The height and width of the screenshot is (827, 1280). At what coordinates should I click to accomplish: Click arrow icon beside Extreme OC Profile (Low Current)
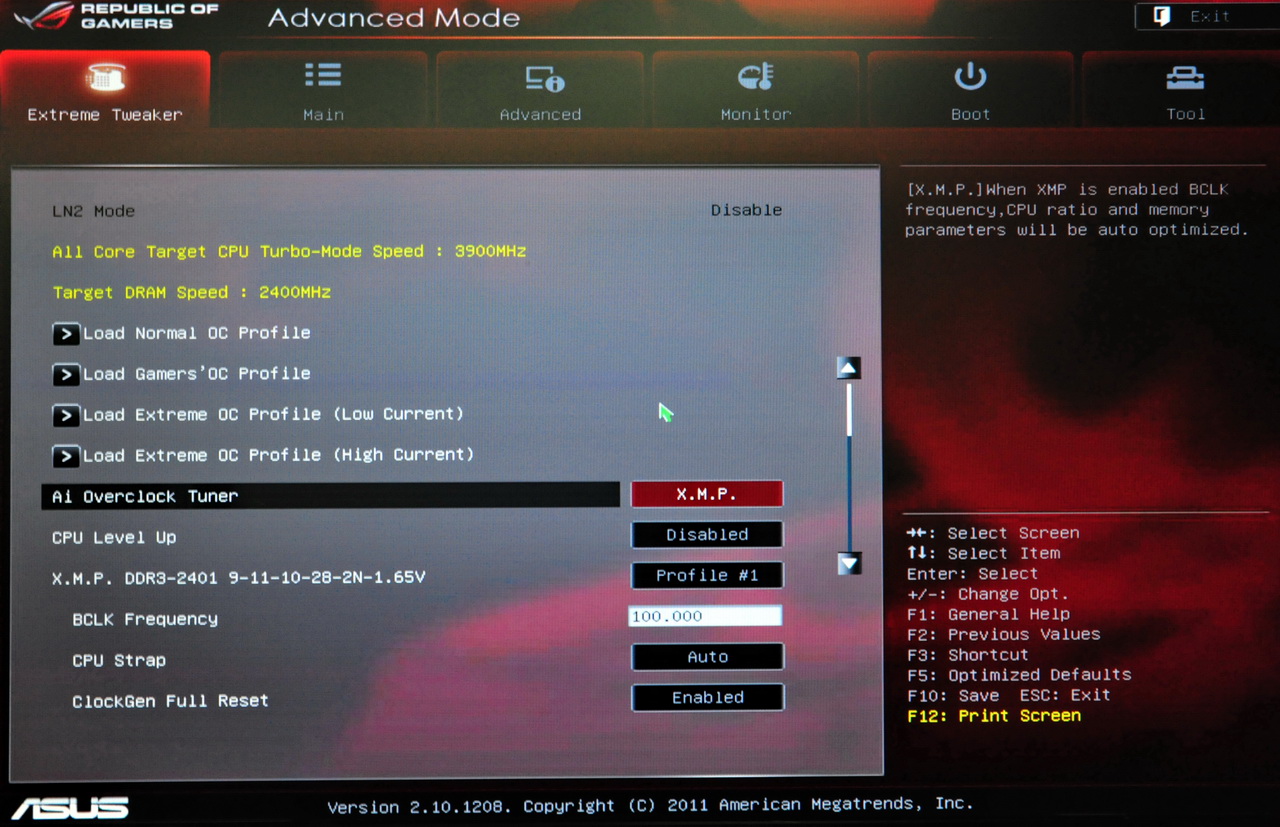pyautogui.click(x=66, y=415)
